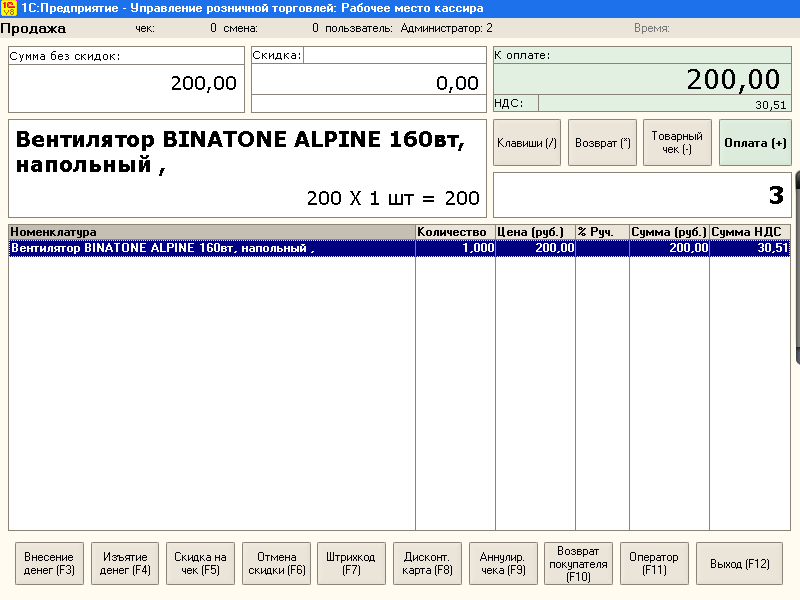Click Внесение денег (F3) button

(x=49, y=563)
